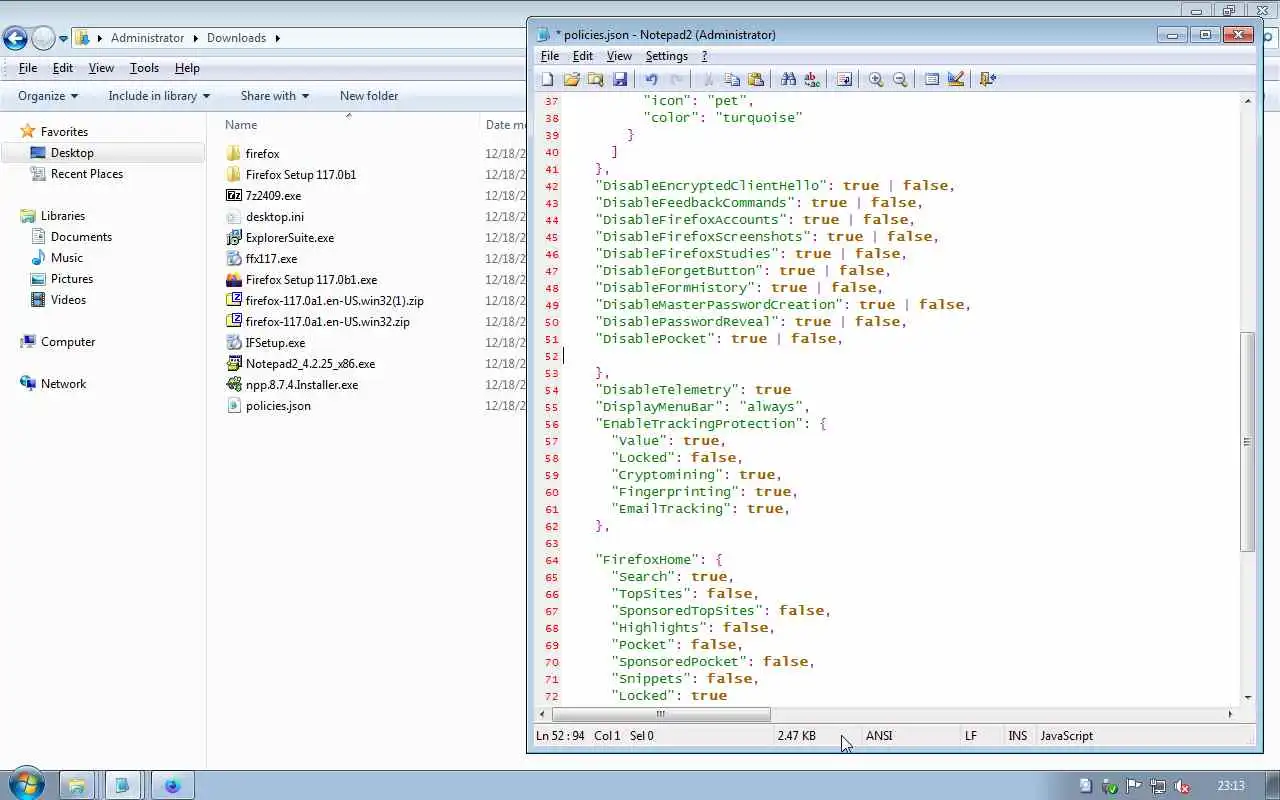The width and height of the screenshot is (1280, 800).
Task: Open the syntax scheme selection icon
Action: pos(932,79)
